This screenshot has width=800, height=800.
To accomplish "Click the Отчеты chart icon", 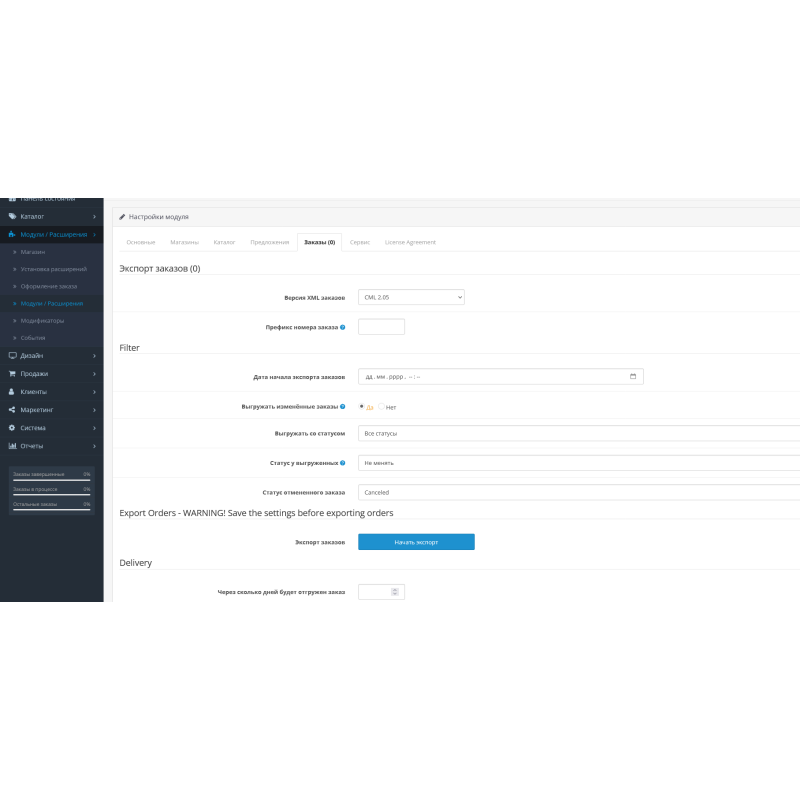I will 11,445.
